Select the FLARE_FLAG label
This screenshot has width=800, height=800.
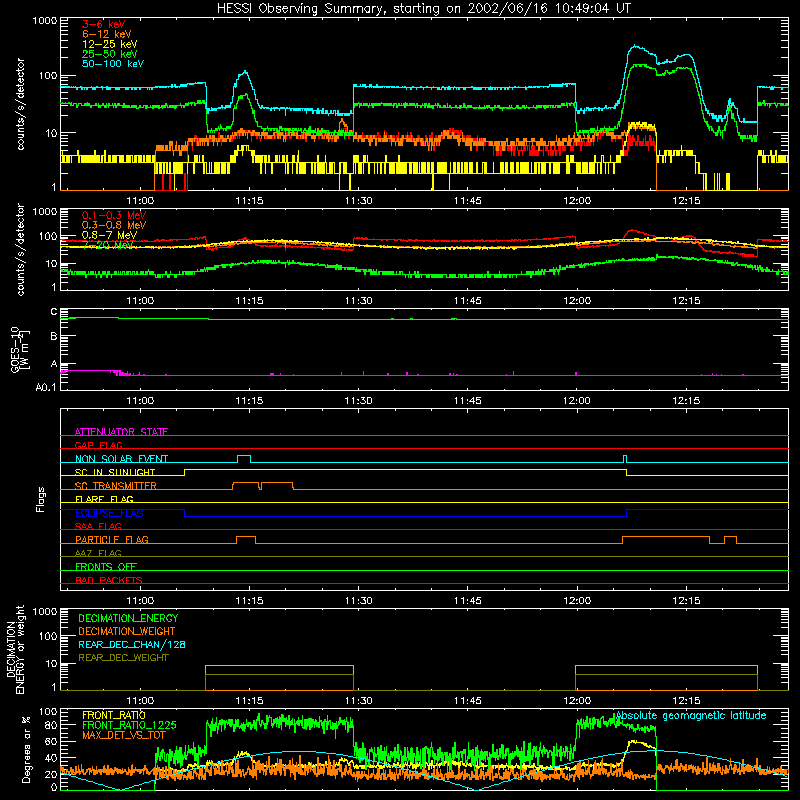point(104,499)
